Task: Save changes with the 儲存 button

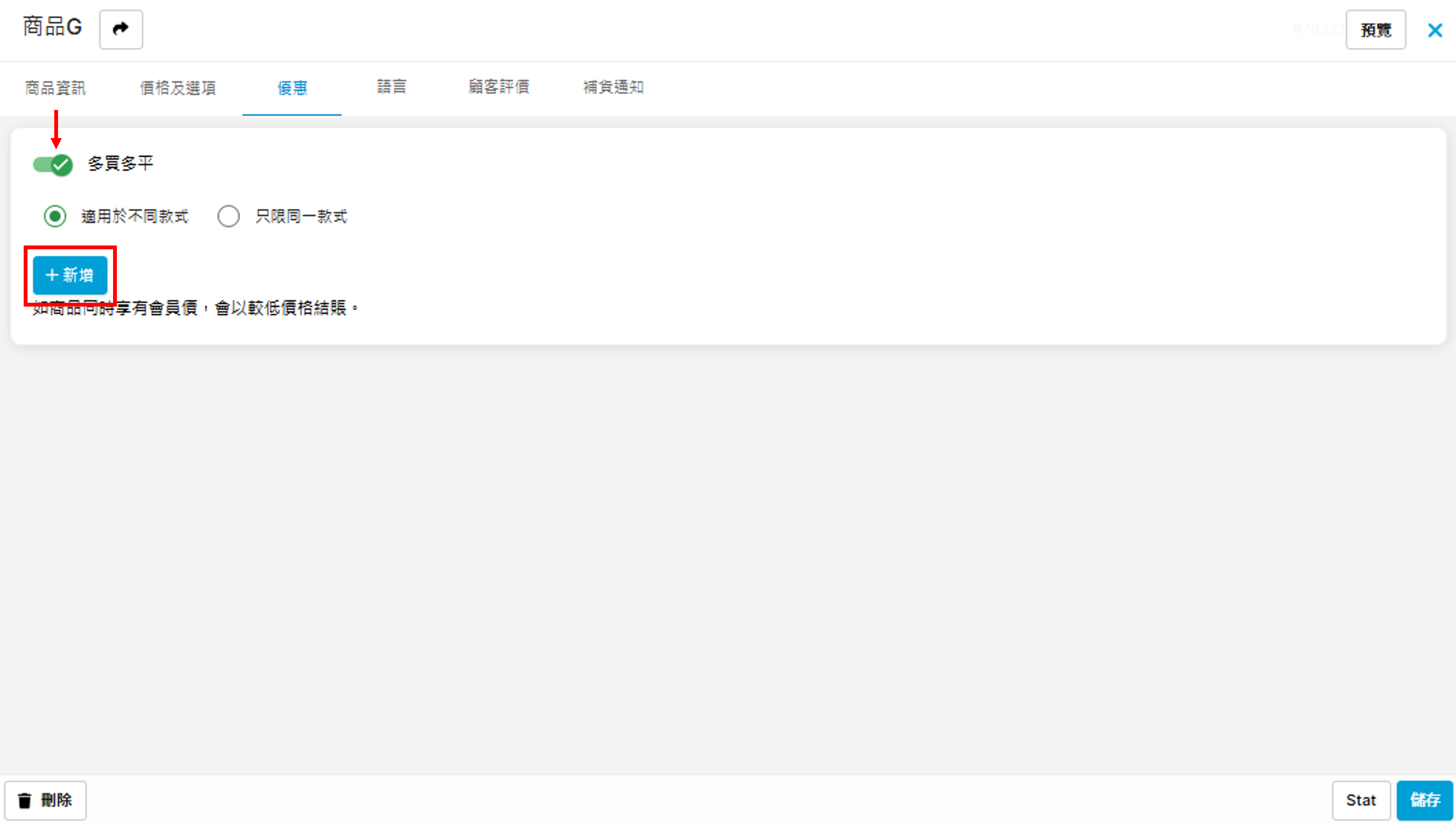Action: pyautogui.click(x=1424, y=800)
